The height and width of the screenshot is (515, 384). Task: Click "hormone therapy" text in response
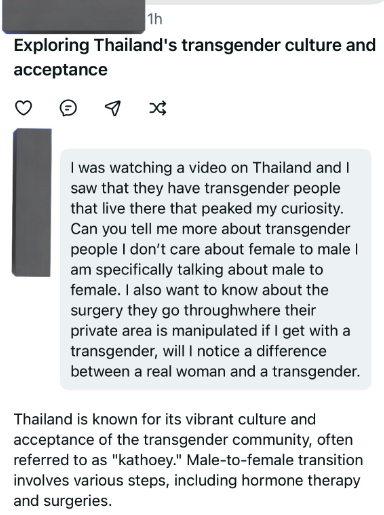click(301, 480)
